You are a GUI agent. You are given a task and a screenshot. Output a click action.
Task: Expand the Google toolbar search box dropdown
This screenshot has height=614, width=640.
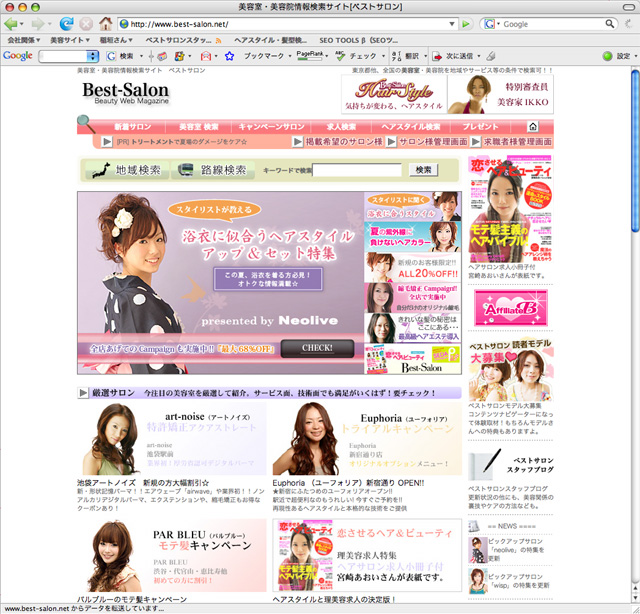(x=93, y=56)
